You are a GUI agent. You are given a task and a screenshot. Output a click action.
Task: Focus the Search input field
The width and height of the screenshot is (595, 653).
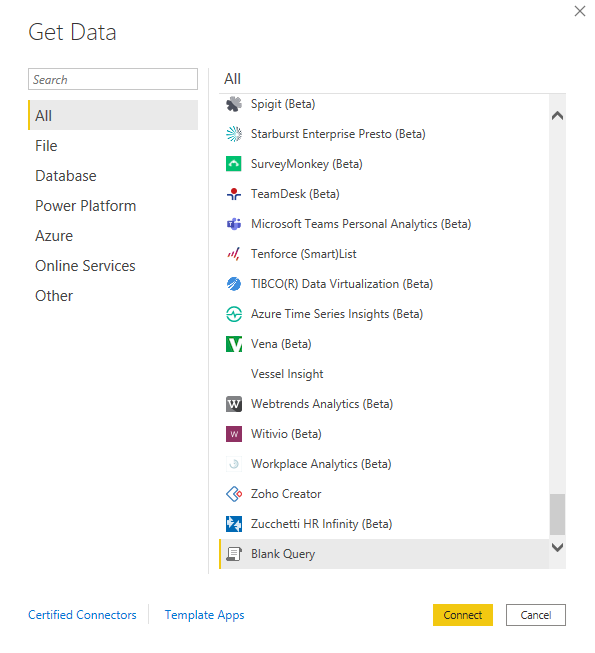click(x=113, y=79)
